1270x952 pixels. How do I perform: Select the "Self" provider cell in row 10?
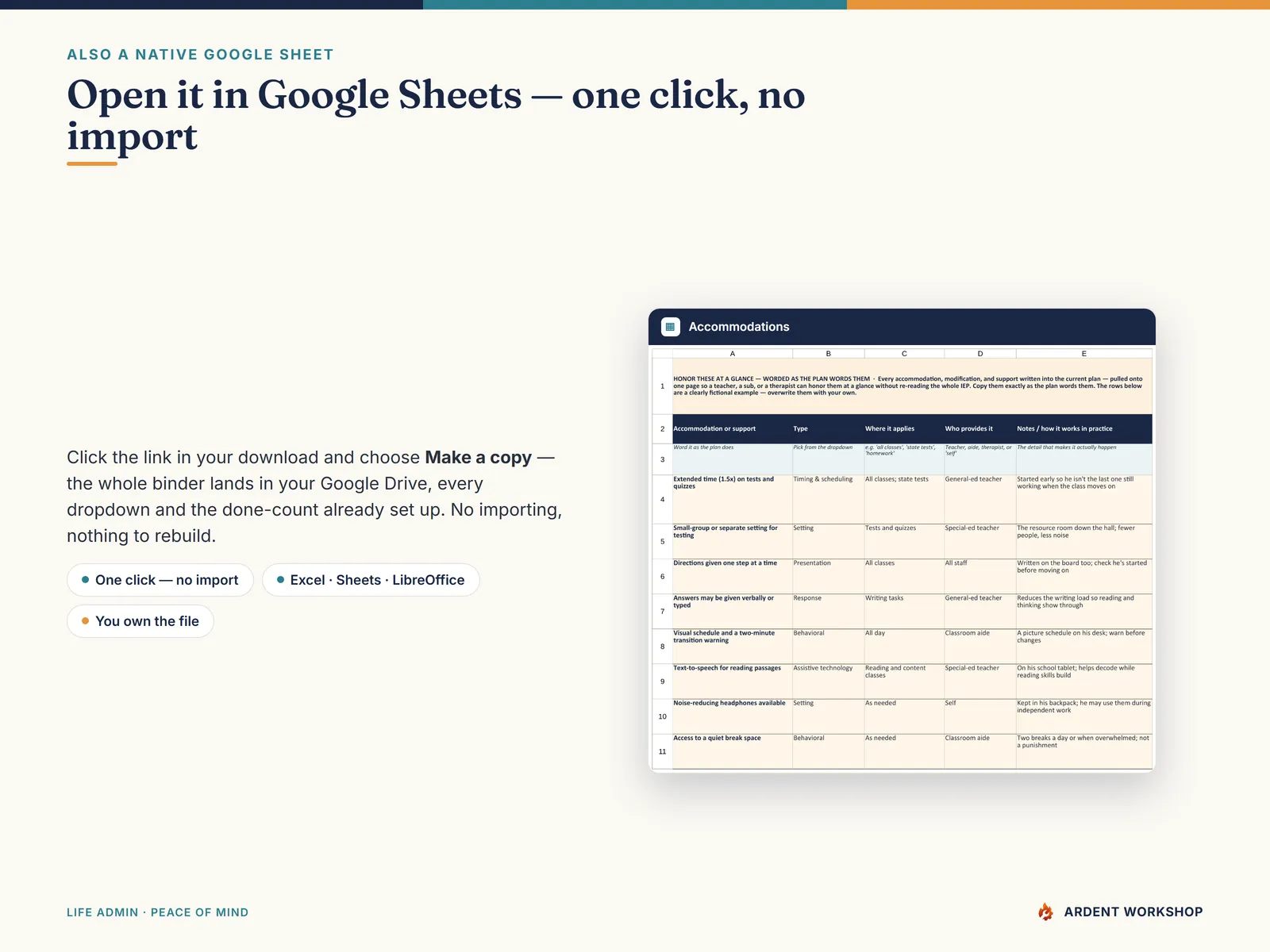pos(980,716)
